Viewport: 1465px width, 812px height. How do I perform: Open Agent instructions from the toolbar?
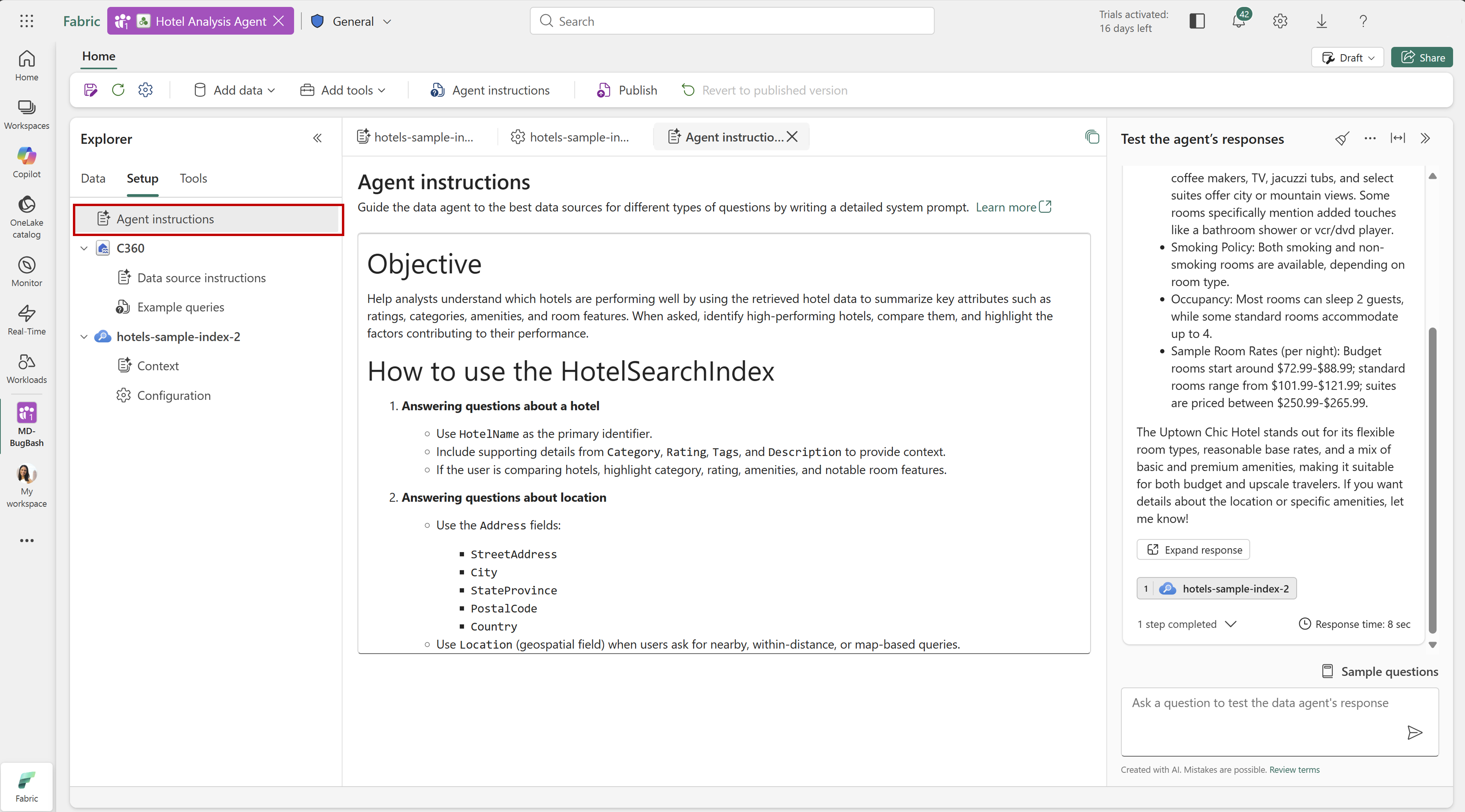[490, 90]
